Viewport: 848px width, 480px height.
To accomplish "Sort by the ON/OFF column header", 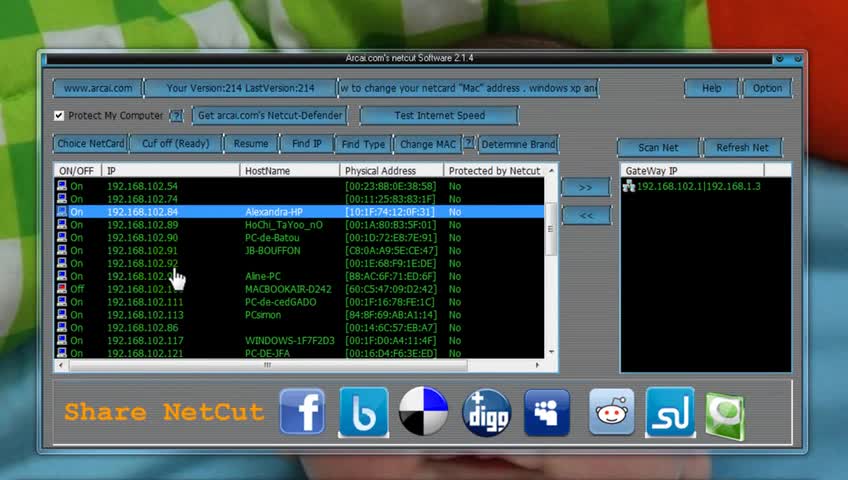I will (x=78, y=171).
